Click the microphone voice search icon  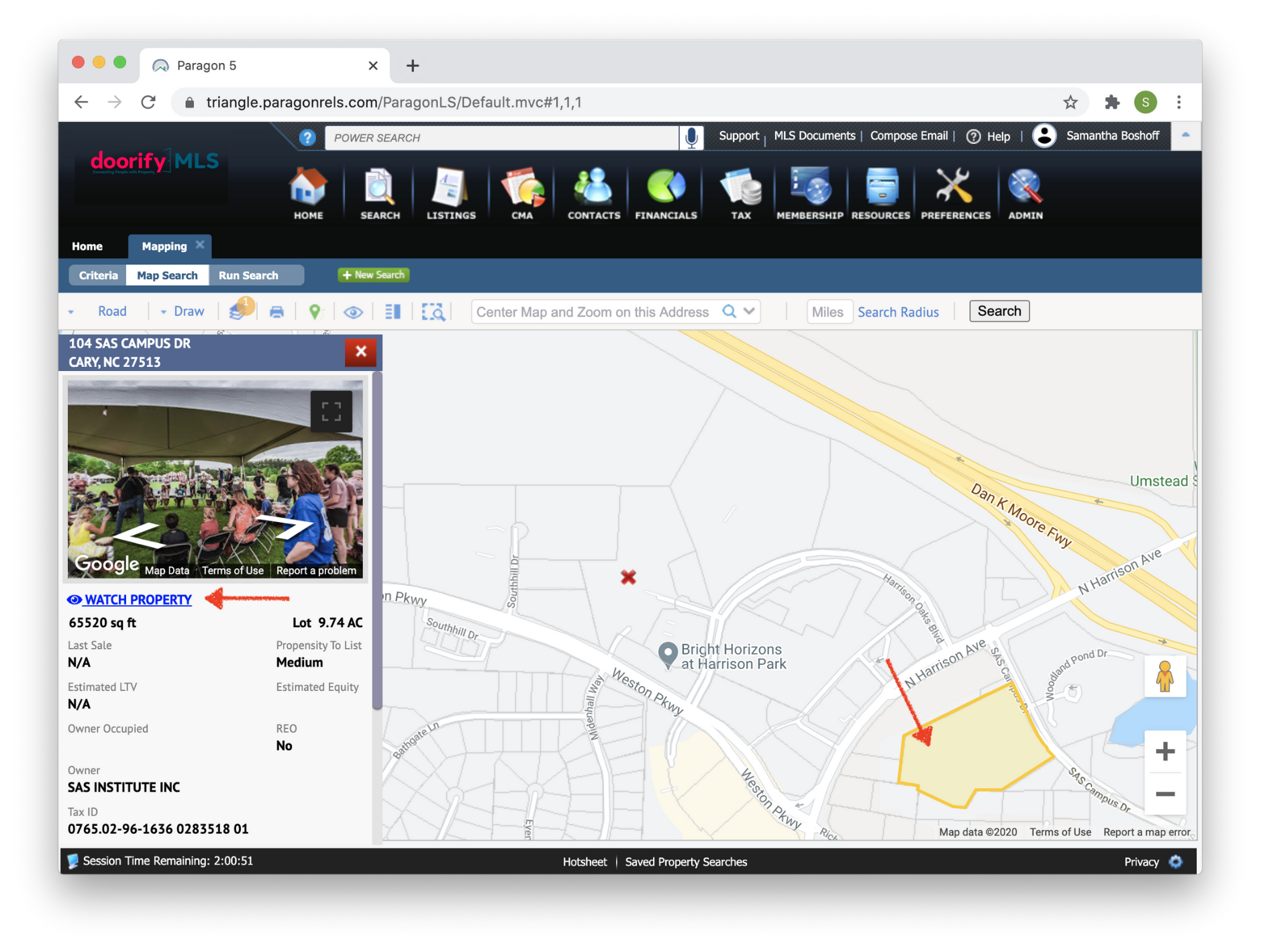[x=691, y=137]
